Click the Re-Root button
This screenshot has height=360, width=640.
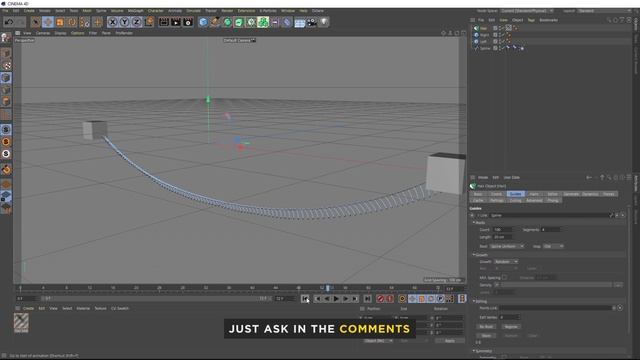pyautogui.click(x=486, y=327)
